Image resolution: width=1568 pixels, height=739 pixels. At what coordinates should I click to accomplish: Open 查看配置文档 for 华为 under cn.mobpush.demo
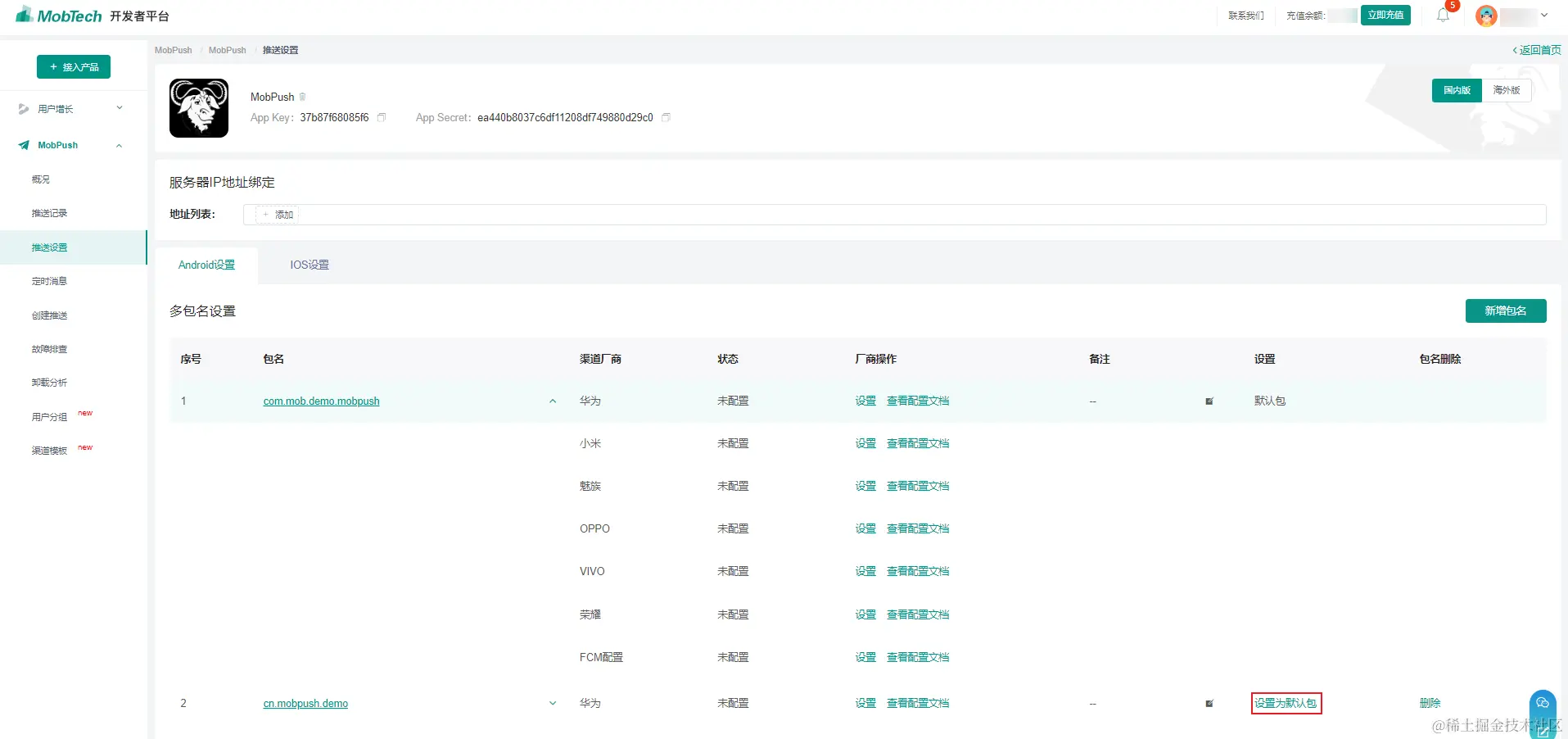(x=918, y=703)
